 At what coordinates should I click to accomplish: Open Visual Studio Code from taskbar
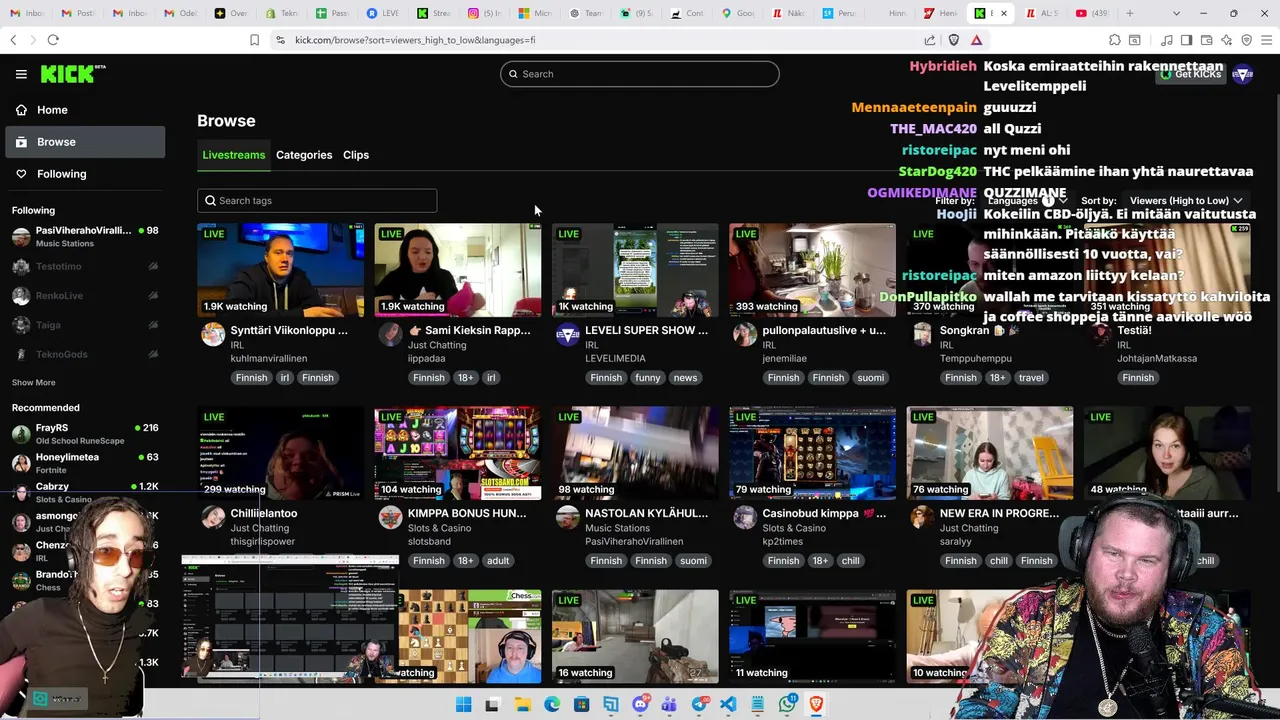tap(728, 705)
